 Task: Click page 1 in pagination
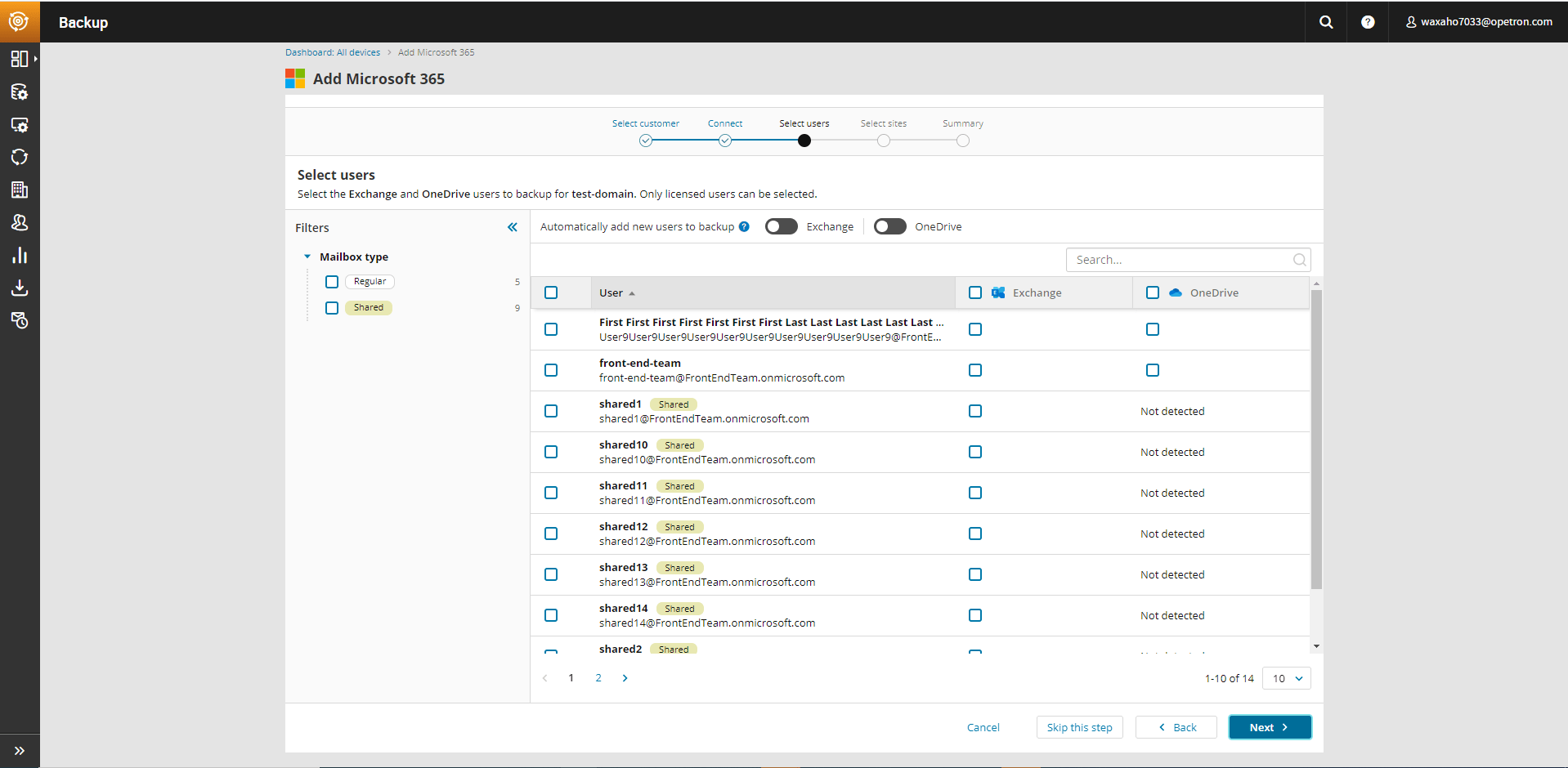pos(571,678)
